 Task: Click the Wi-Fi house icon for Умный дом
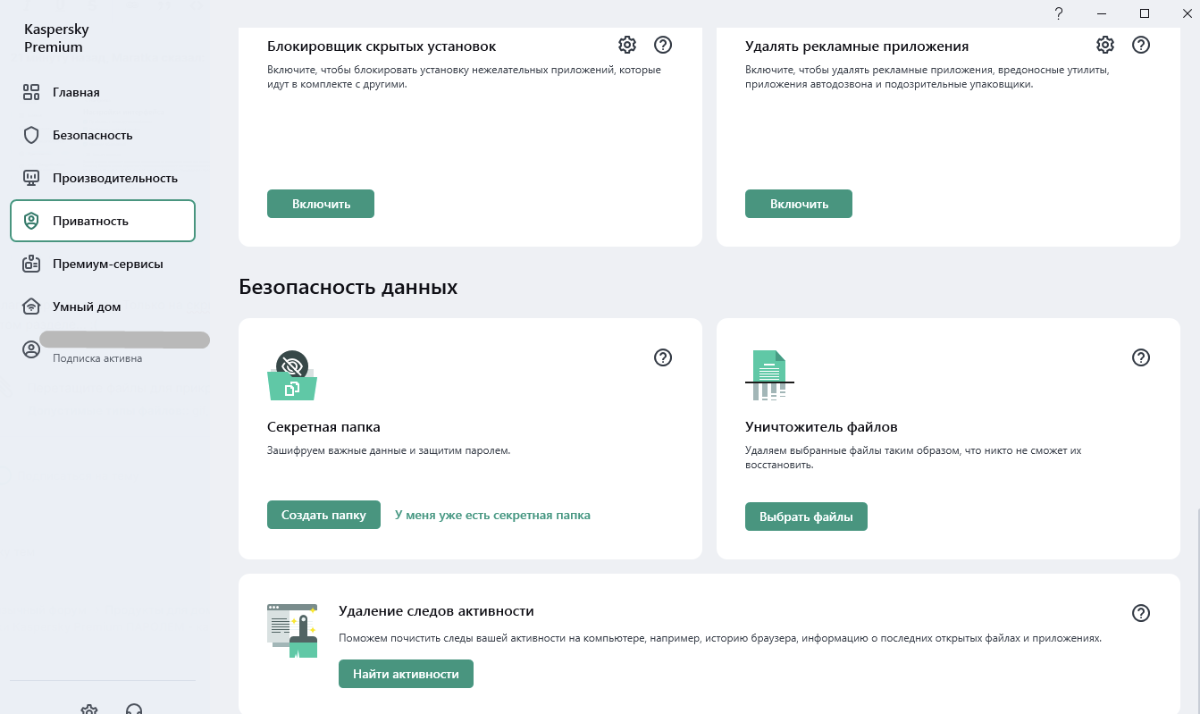(31, 307)
